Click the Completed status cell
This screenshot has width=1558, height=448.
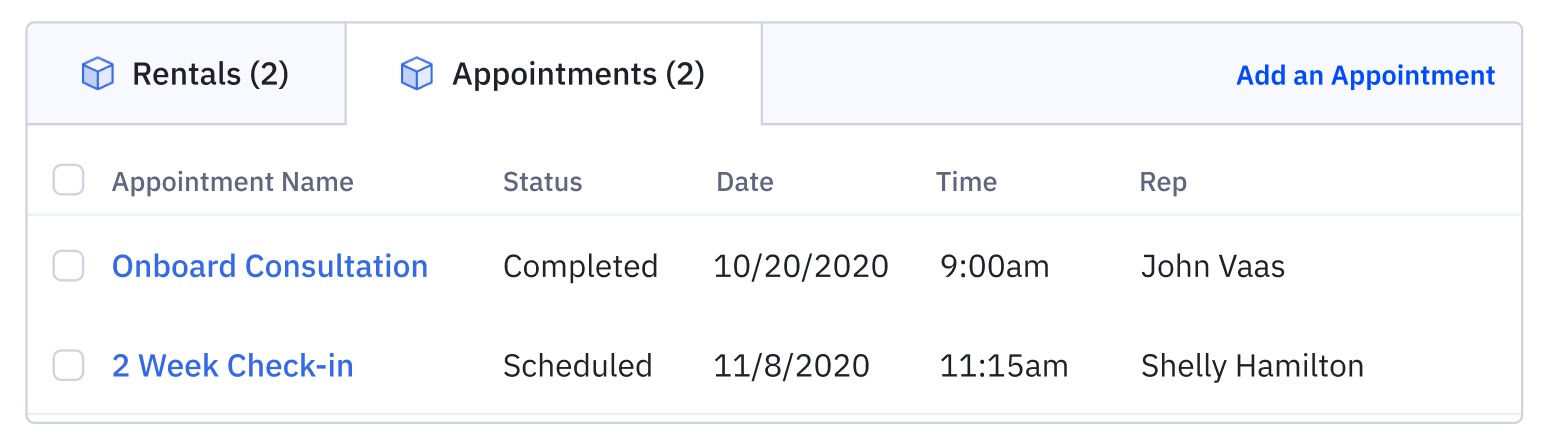[x=580, y=267]
